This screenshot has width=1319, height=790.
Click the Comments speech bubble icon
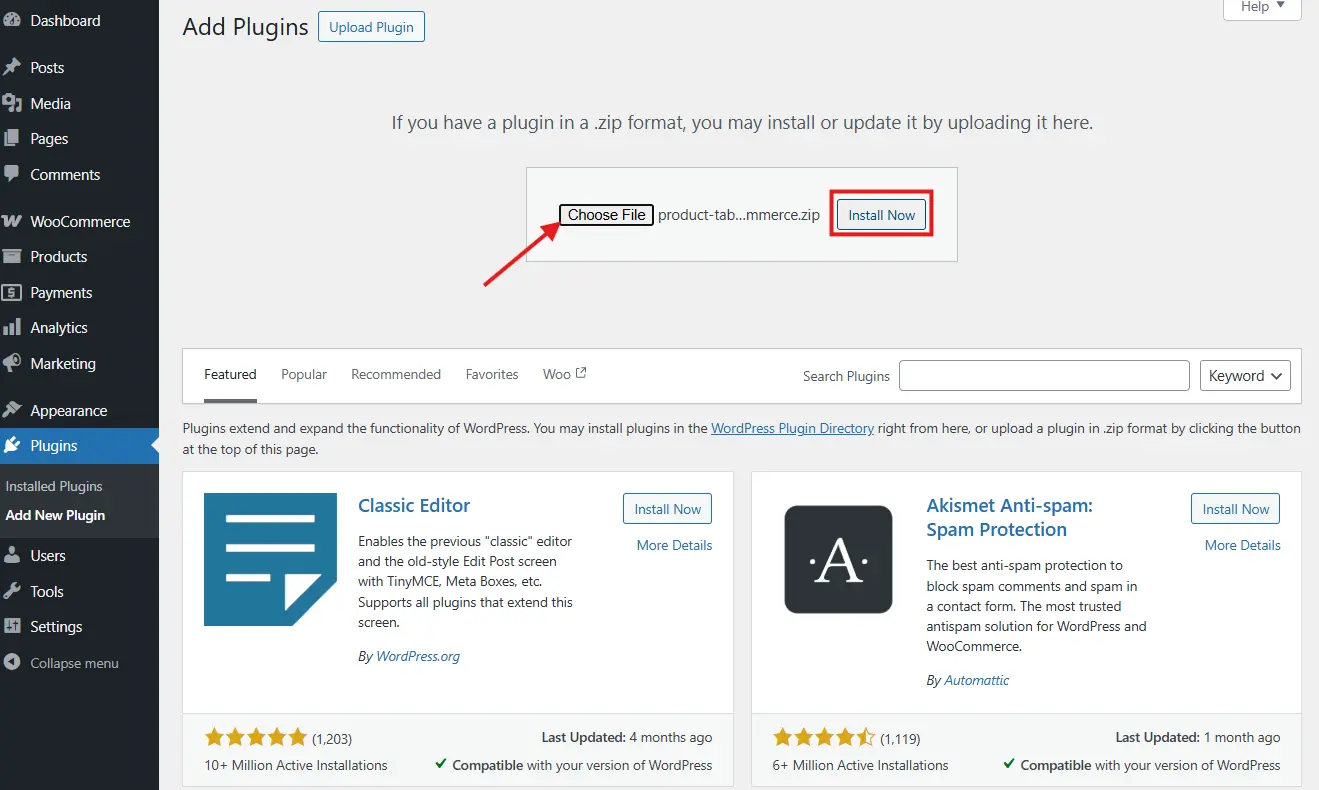(12, 174)
